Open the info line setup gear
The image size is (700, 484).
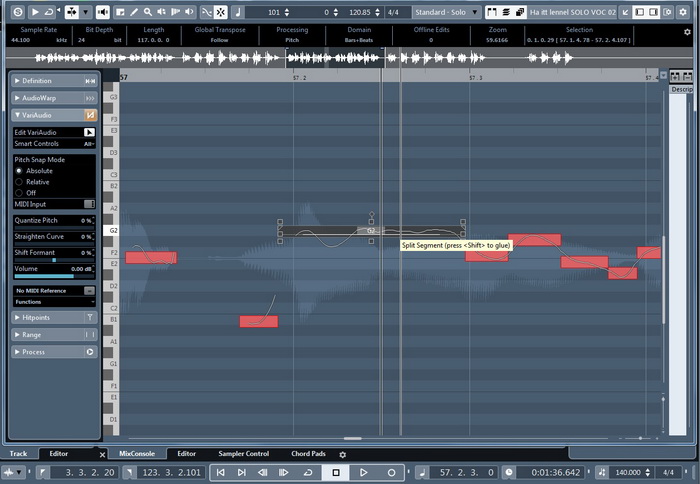(x=687, y=32)
